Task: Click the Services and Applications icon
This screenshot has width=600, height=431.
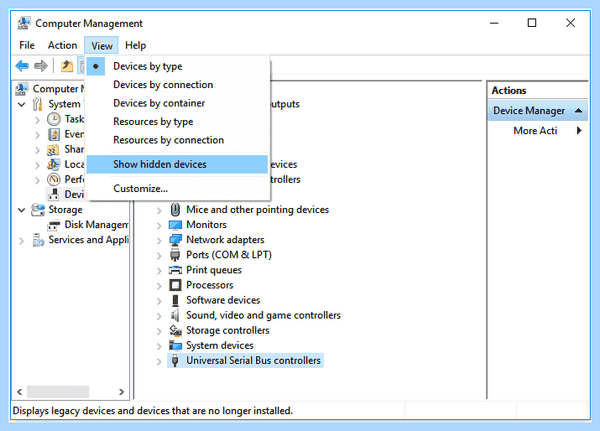Action: click(x=38, y=240)
